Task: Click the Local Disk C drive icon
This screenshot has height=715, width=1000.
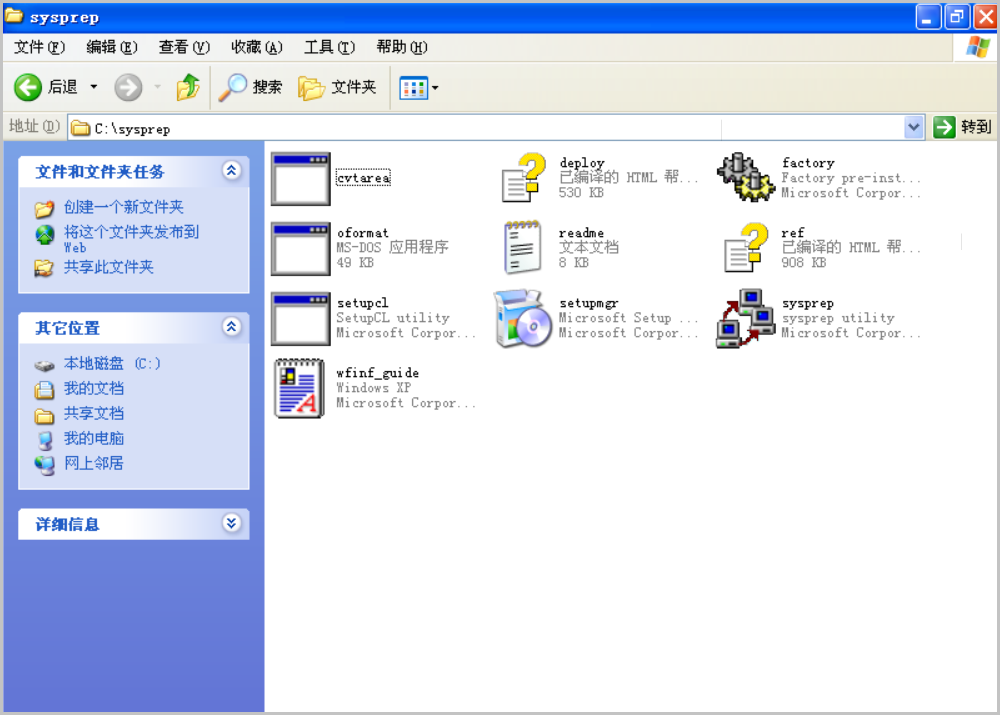Action: point(44,365)
